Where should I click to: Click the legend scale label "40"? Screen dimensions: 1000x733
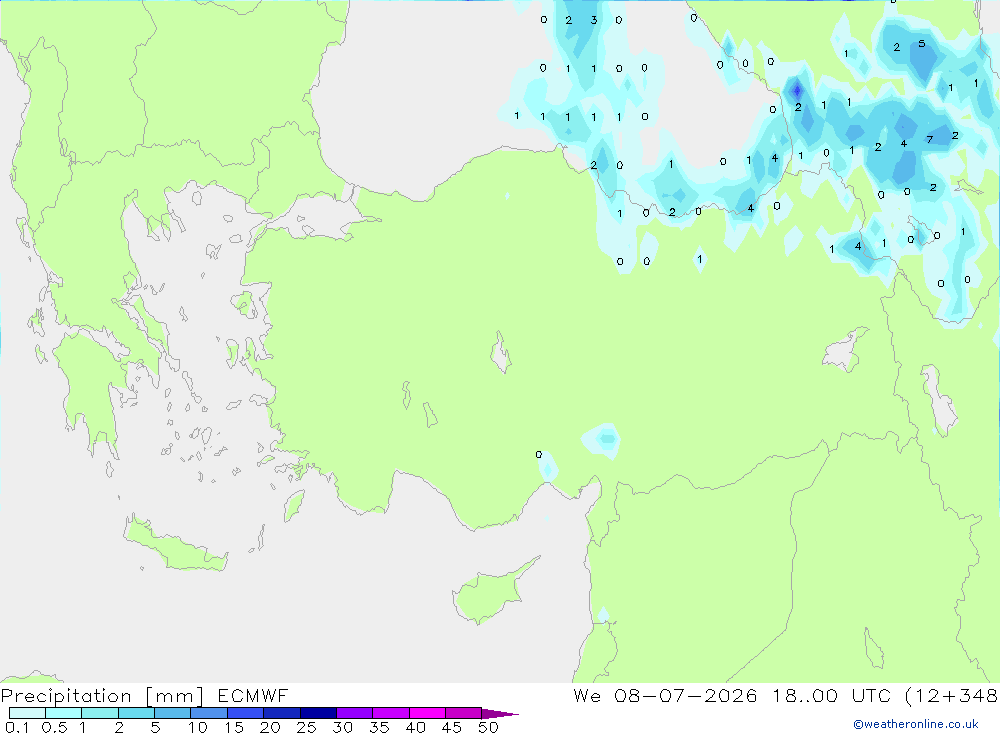click(415, 727)
